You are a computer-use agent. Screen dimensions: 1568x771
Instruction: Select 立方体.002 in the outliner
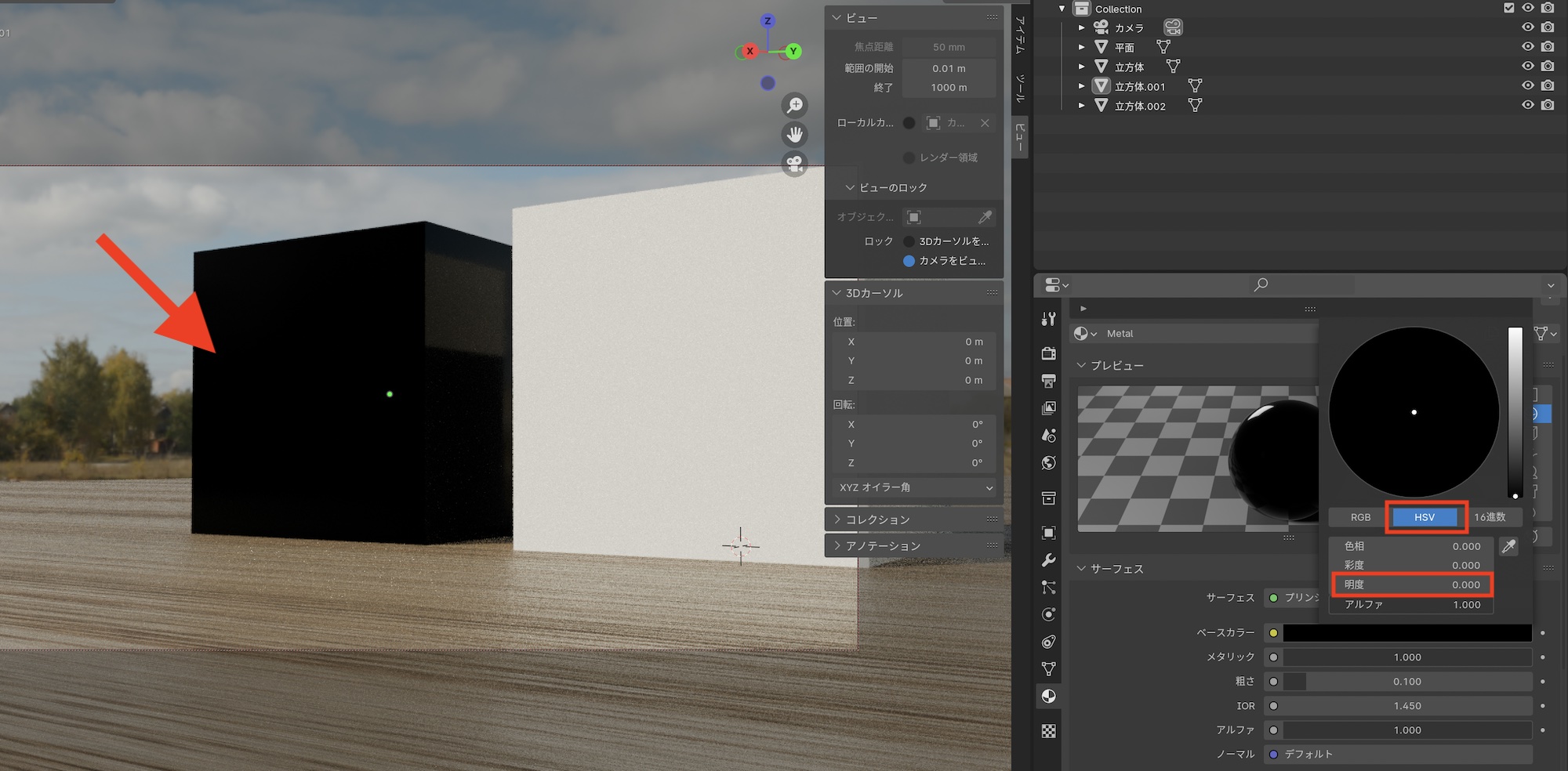tap(1139, 106)
